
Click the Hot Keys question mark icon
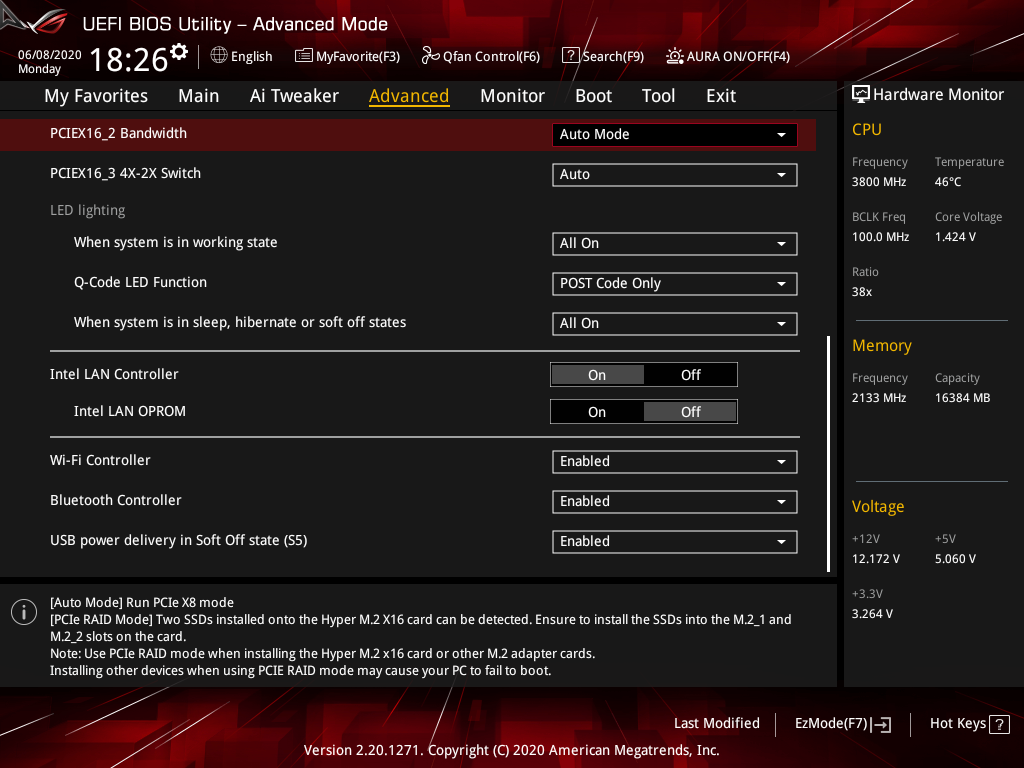point(999,724)
